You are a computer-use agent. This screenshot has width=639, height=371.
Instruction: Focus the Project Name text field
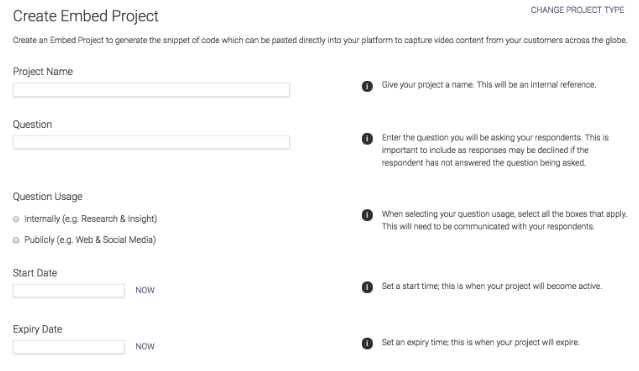(151, 90)
